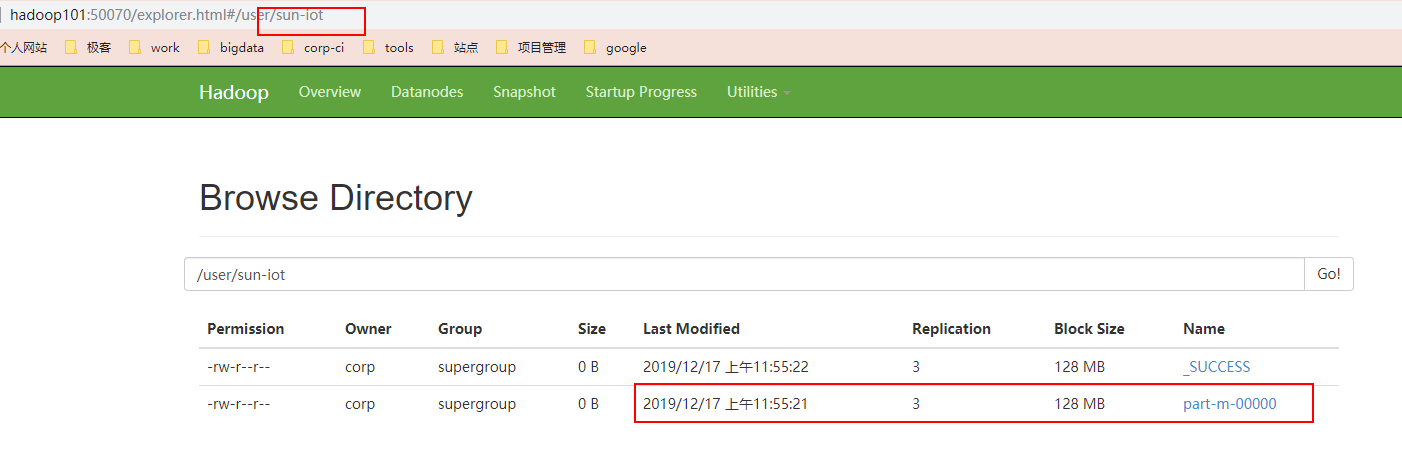The image size is (1402, 453).
Task: Open the part-m-00000 file link
Action: [x=1230, y=404]
